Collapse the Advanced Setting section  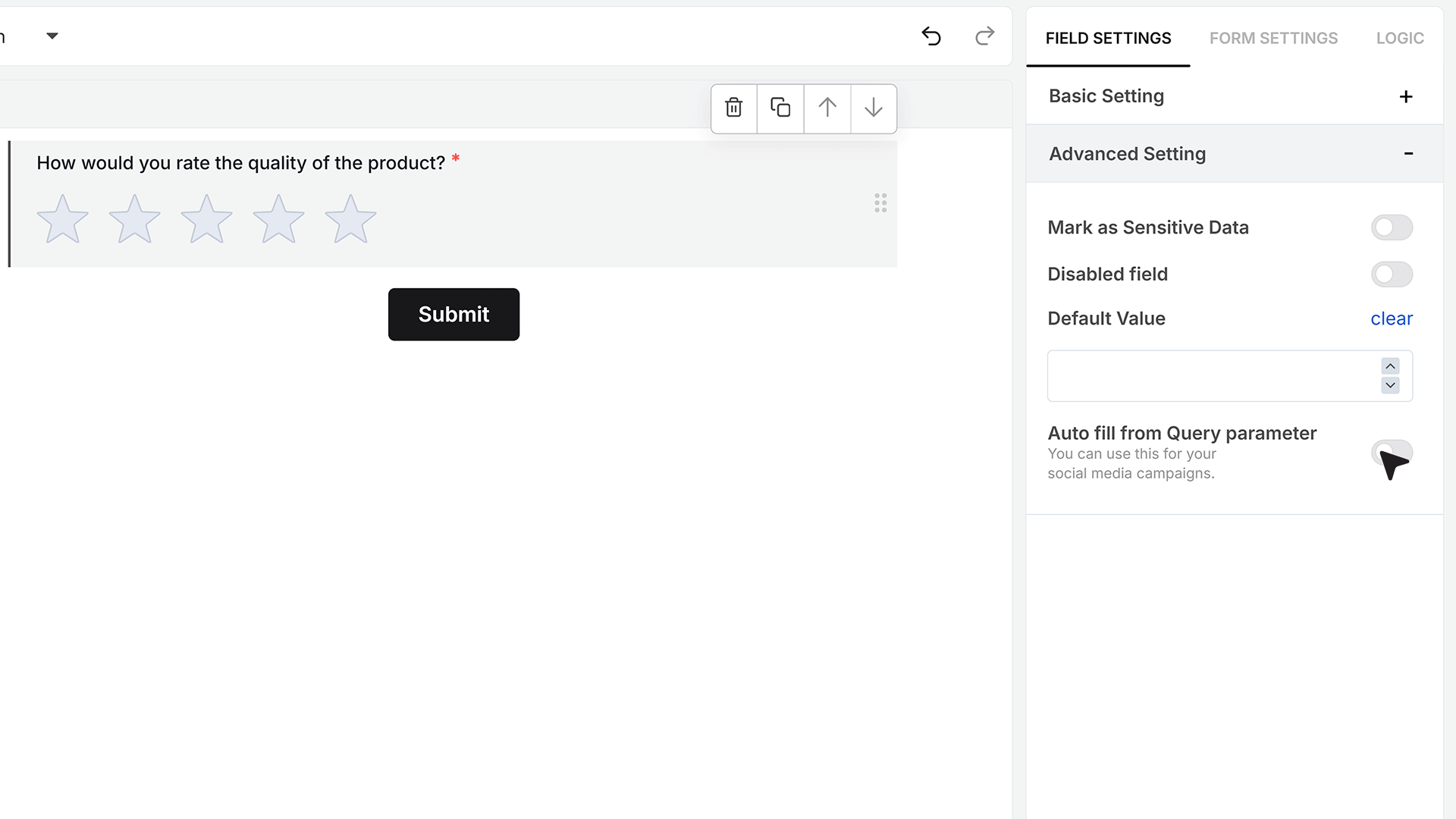click(x=1235, y=154)
